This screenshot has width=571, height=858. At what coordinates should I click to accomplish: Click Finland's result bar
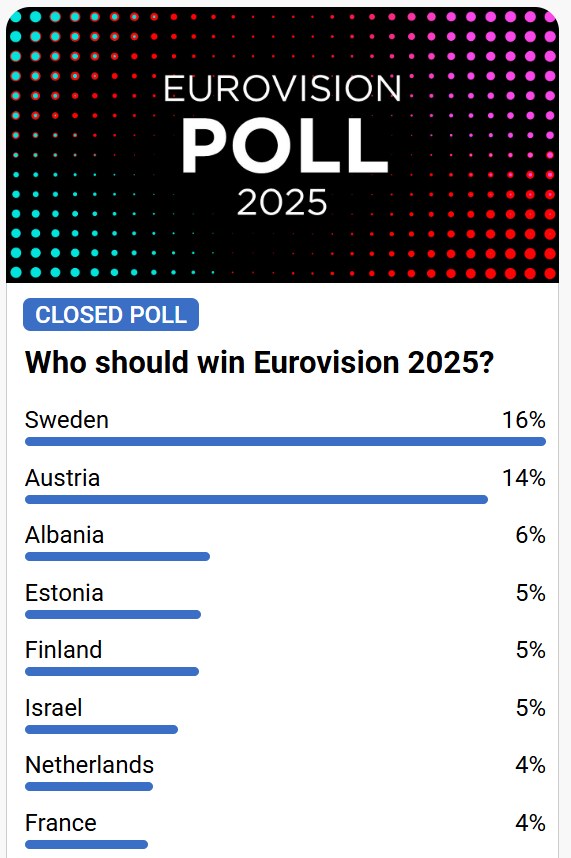point(112,671)
